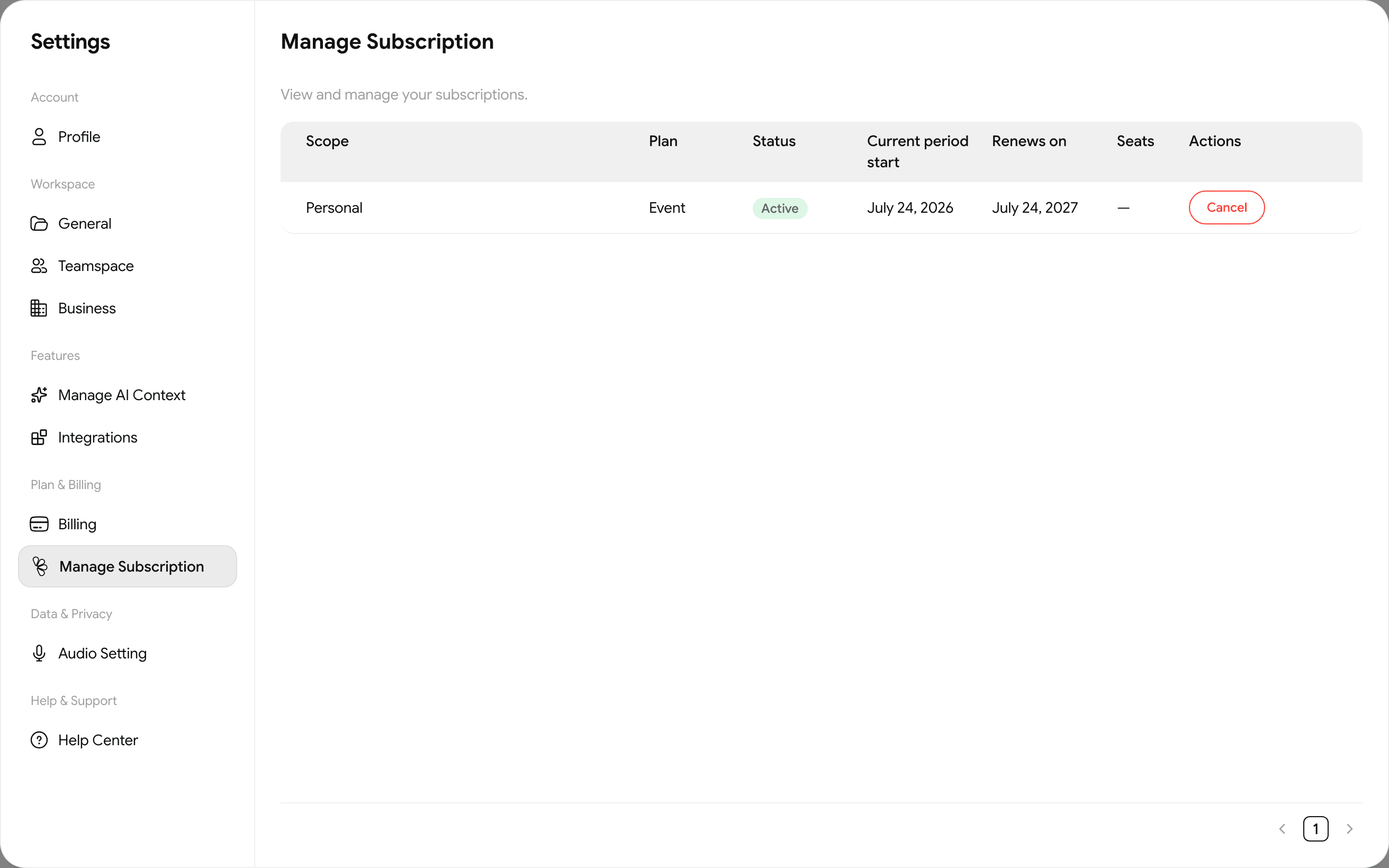1389x868 pixels.
Task: Open Manage AI Context label
Action: 122,395
